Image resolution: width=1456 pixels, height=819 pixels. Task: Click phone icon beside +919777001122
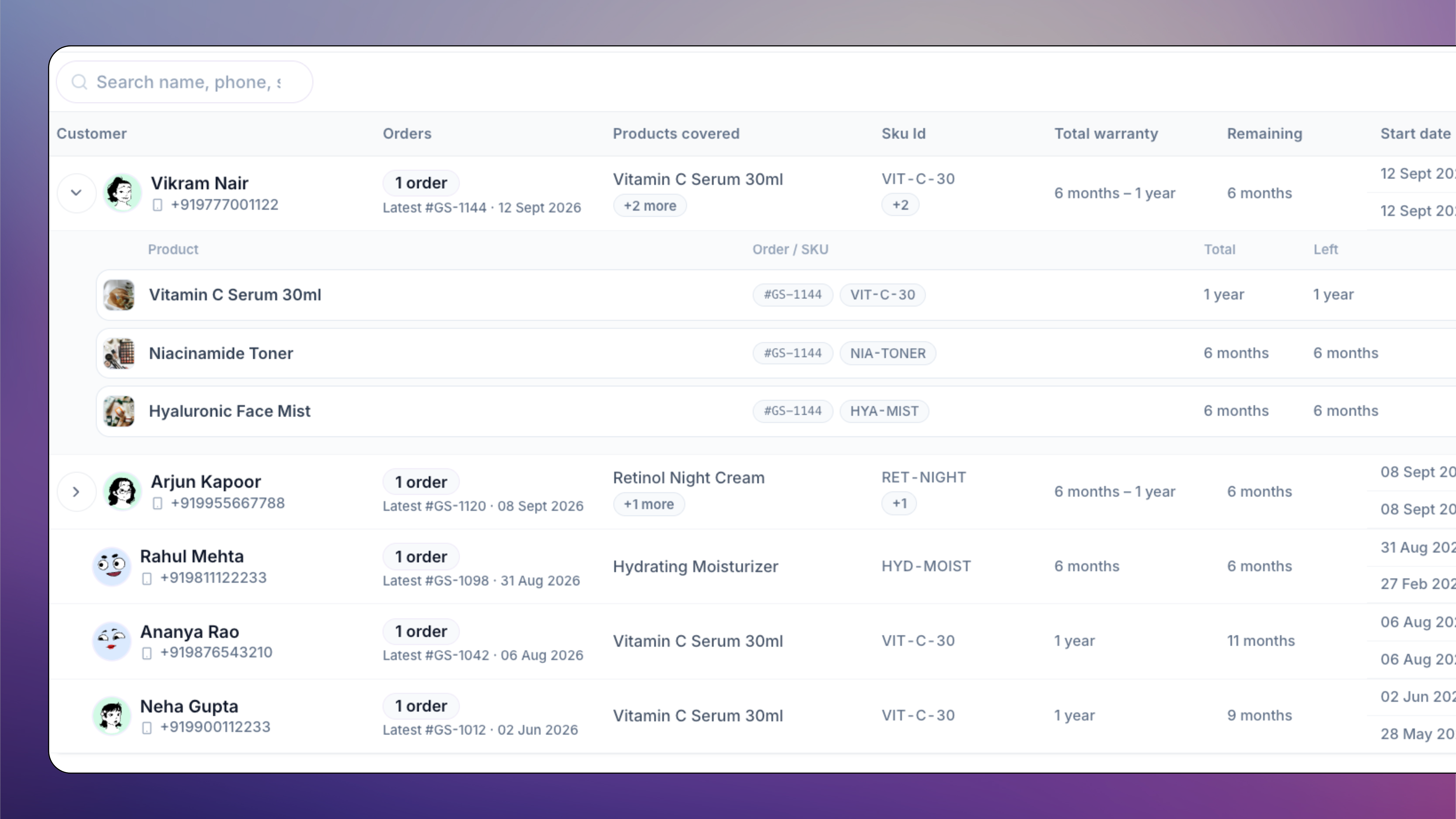[158, 205]
